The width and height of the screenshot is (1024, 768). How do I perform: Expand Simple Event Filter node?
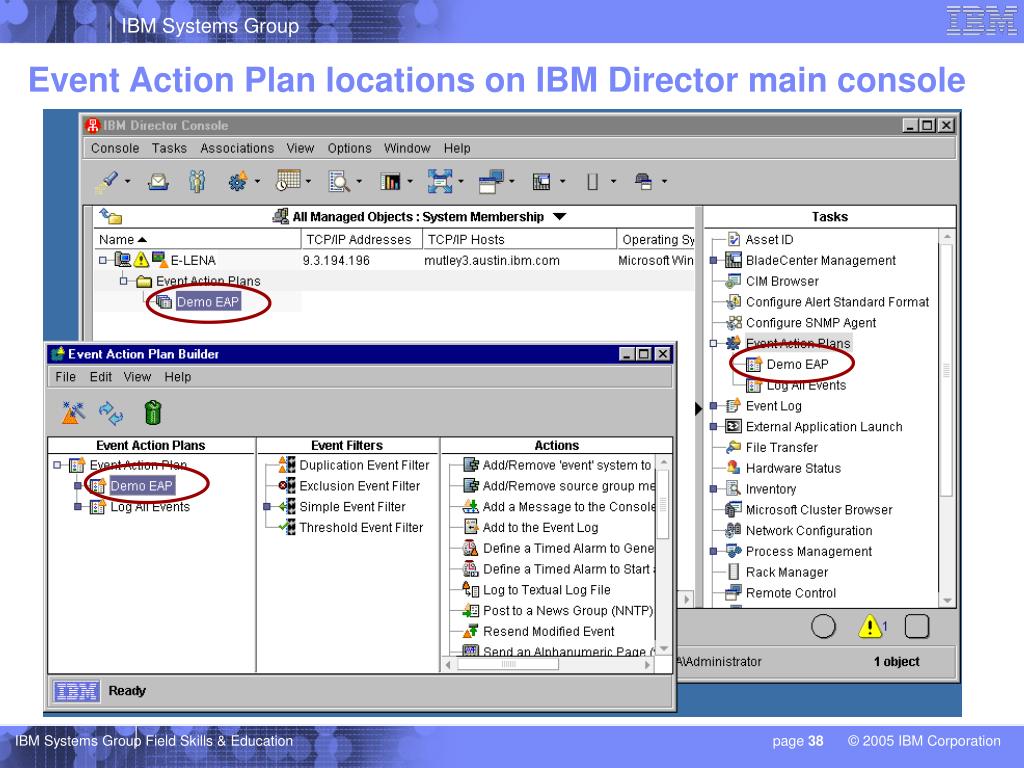tap(266, 507)
